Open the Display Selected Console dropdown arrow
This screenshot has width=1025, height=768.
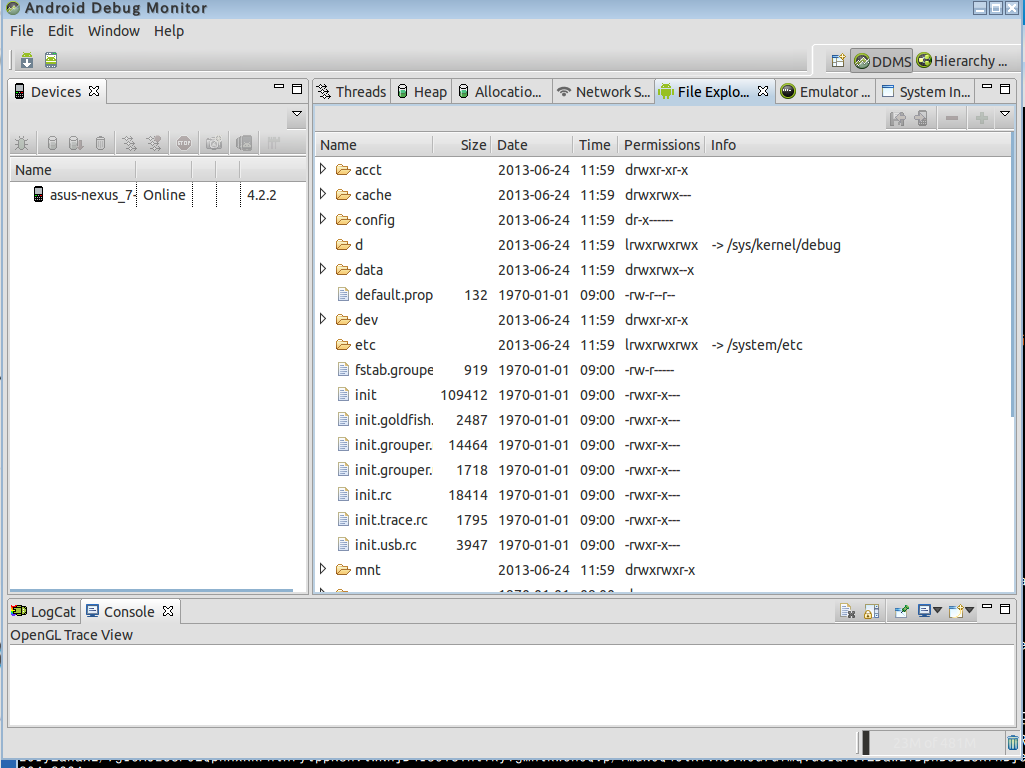coord(937,610)
